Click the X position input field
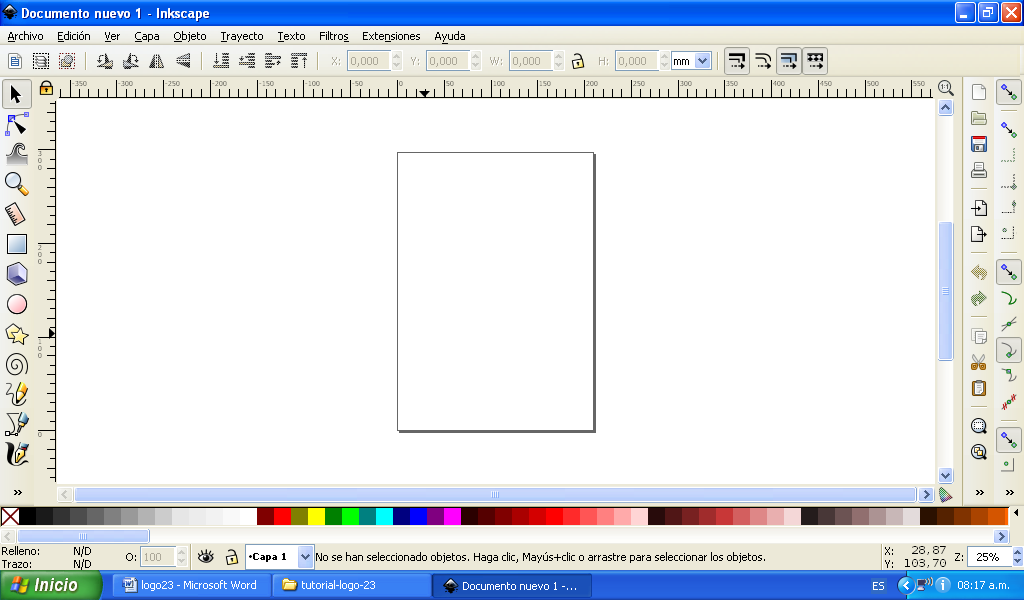 (369, 61)
